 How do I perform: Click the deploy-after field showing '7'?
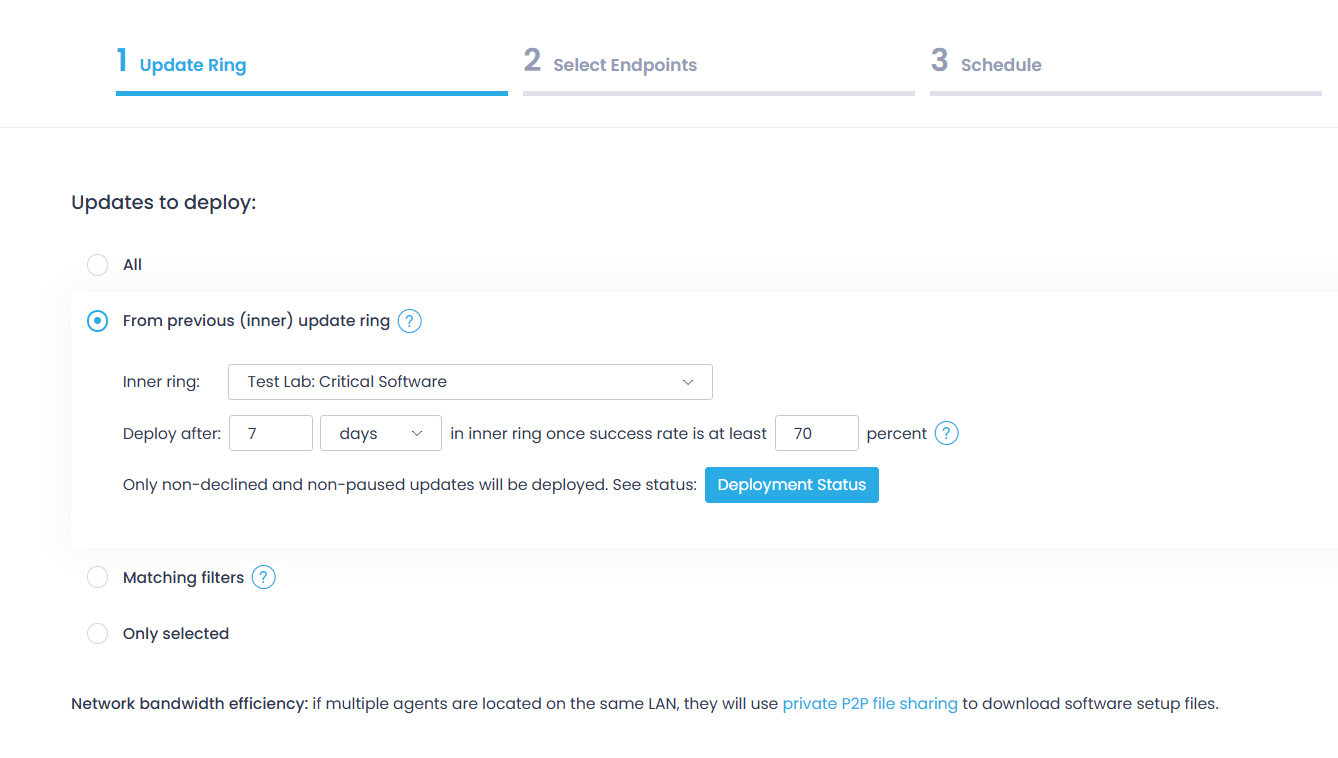pyautogui.click(x=270, y=433)
